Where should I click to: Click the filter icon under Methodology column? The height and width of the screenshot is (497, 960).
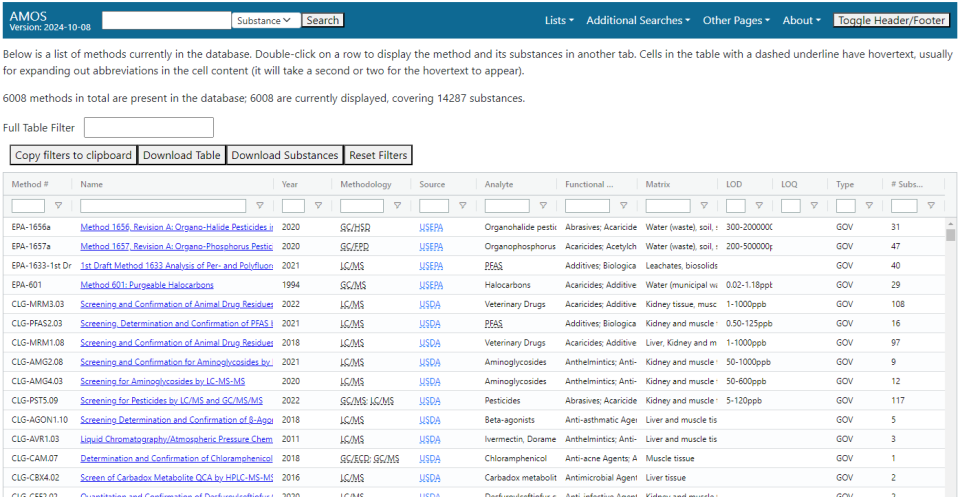pyautogui.click(x=397, y=206)
